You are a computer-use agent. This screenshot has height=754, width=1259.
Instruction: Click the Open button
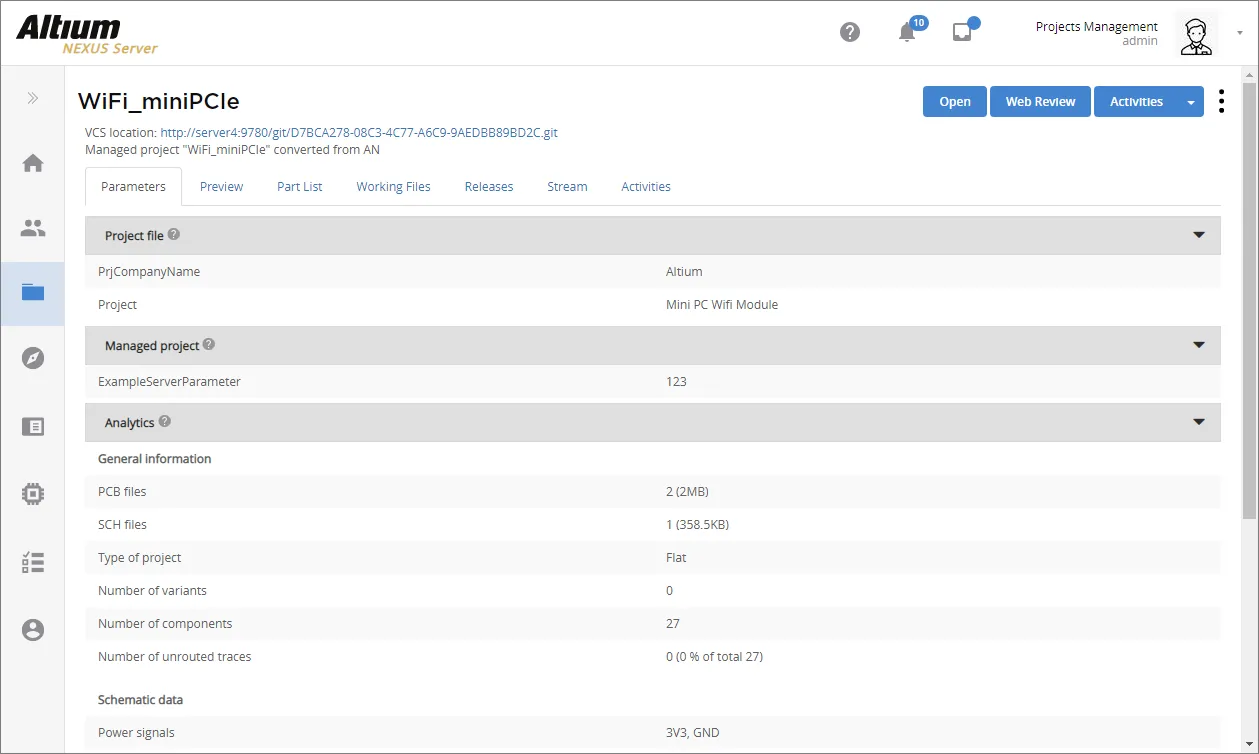point(955,102)
